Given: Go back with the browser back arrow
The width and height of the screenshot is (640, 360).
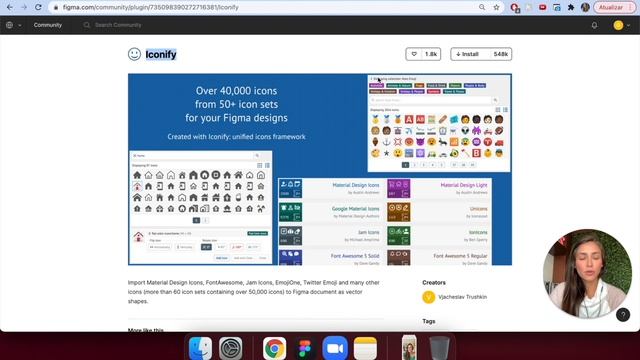Looking at the screenshot, I should click(10, 7).
